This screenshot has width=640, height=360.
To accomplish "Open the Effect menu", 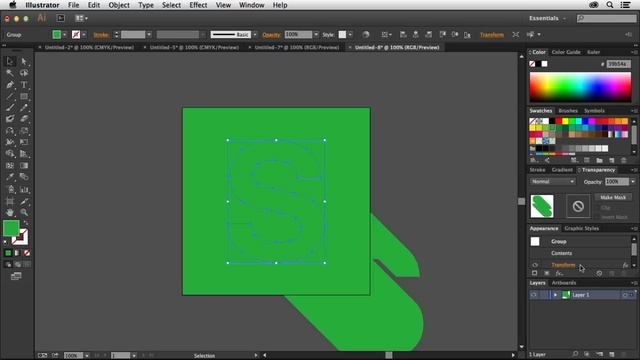I will 198,5.
